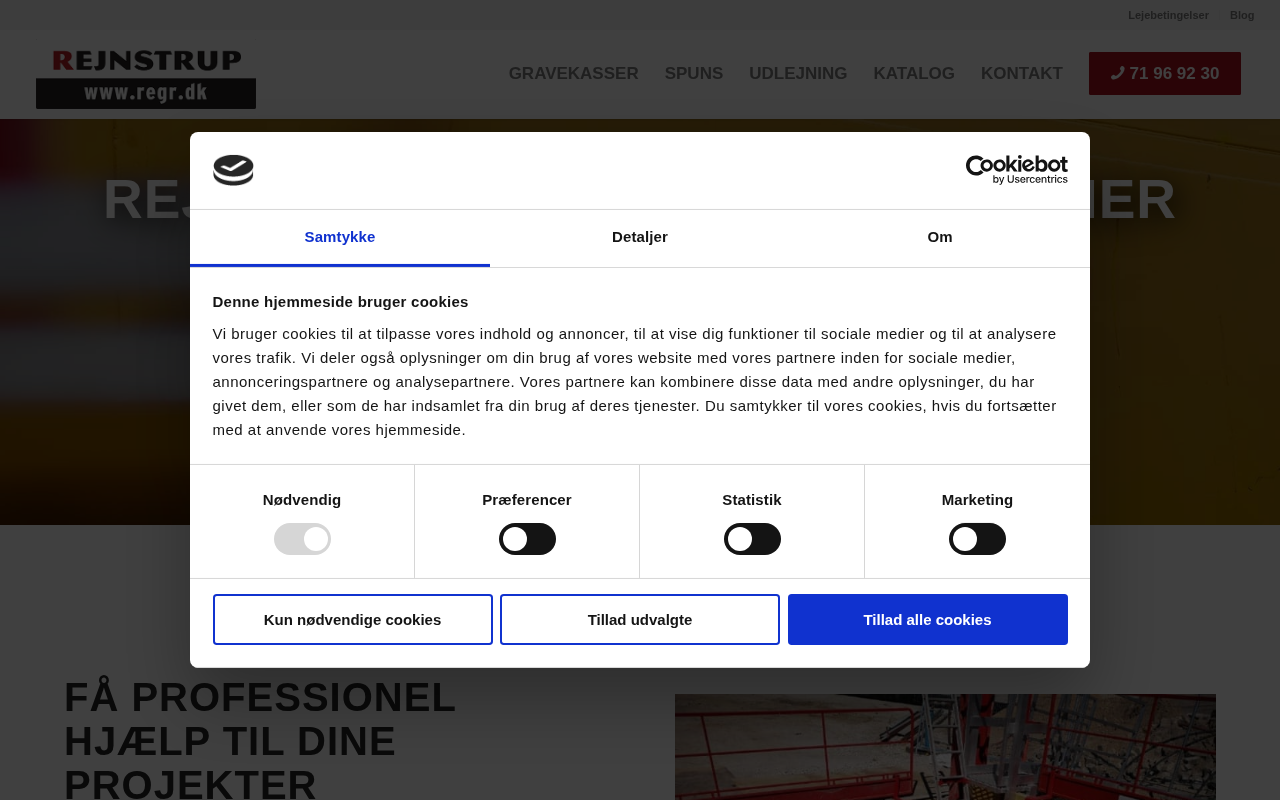Screen dimensions: 1280x800
Task: Go to the Kontakt page
Action: coord(1022,74)
